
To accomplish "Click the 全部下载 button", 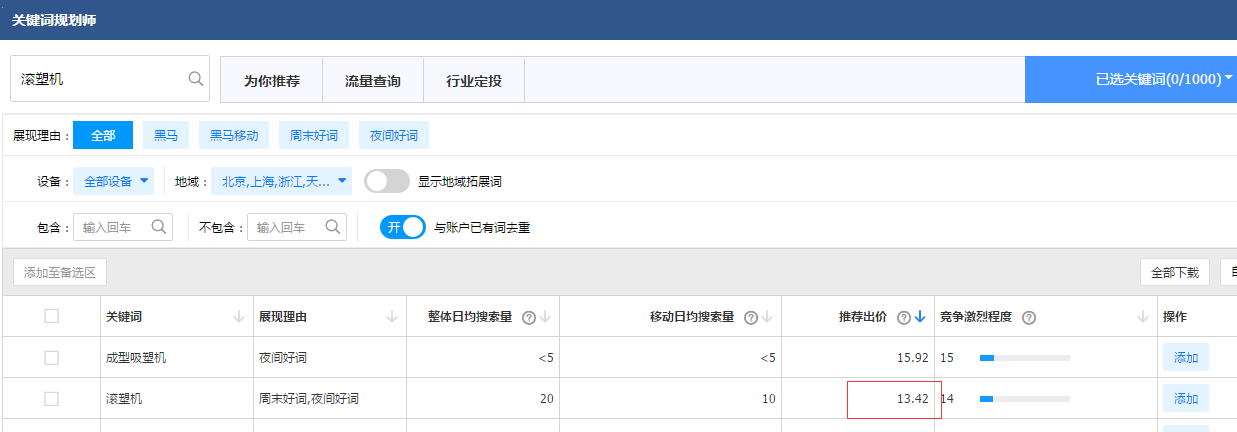I will point(1175,272).
